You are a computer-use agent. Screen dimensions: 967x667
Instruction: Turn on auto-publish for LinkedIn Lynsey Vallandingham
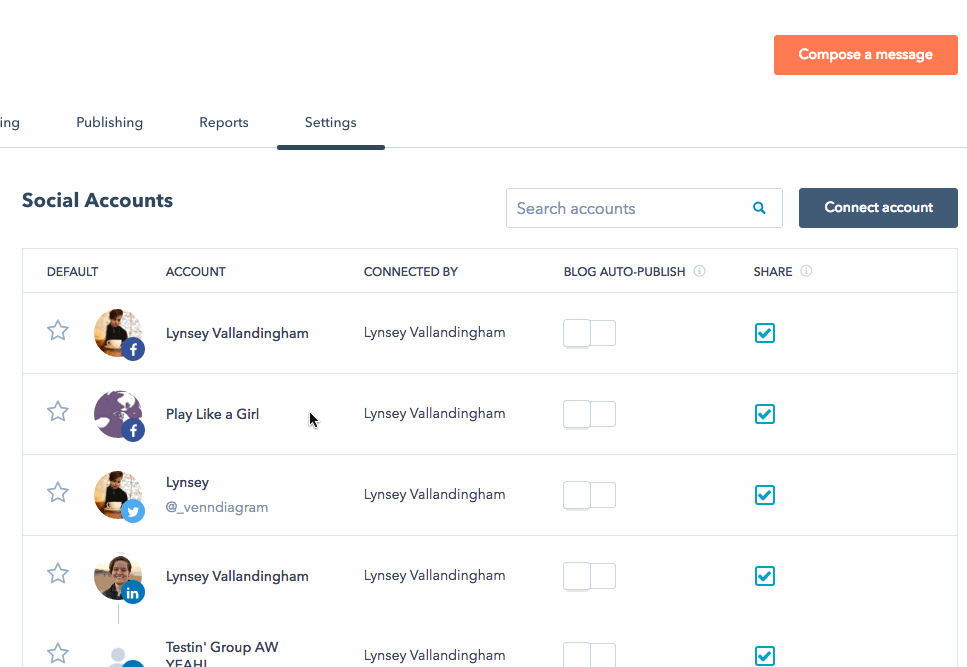pos(589,576)
